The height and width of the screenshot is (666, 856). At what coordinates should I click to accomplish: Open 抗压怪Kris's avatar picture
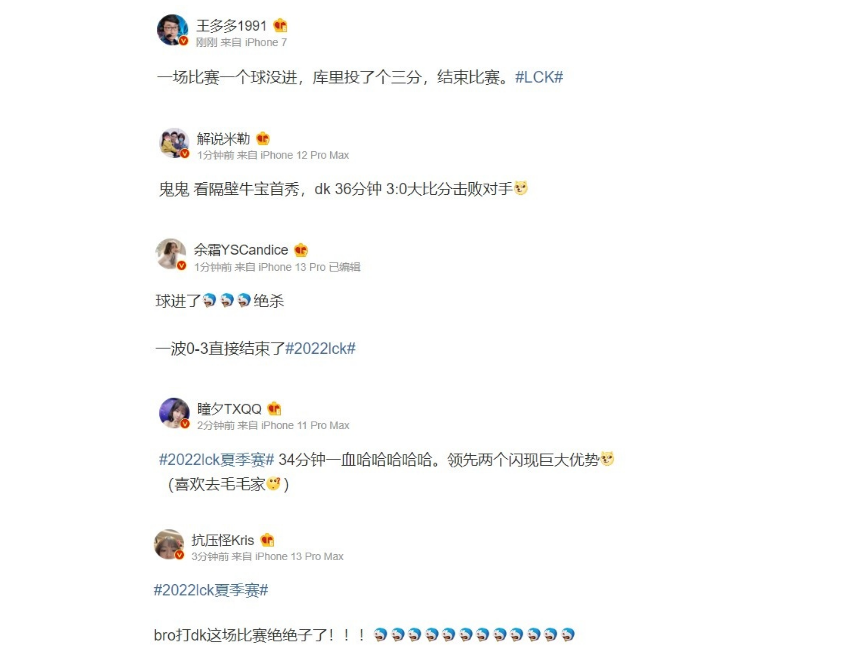(x=169, y=544)
